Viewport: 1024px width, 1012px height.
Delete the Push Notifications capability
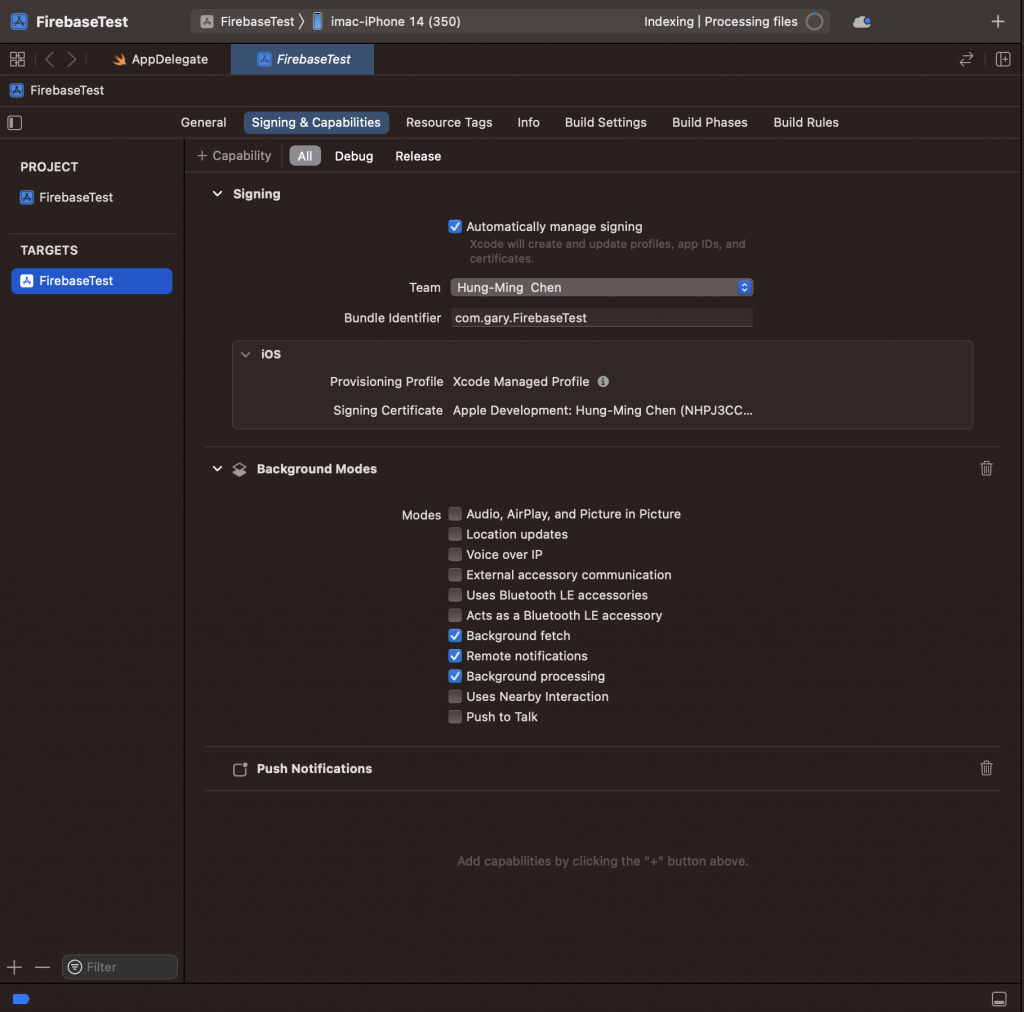[986, 768]
